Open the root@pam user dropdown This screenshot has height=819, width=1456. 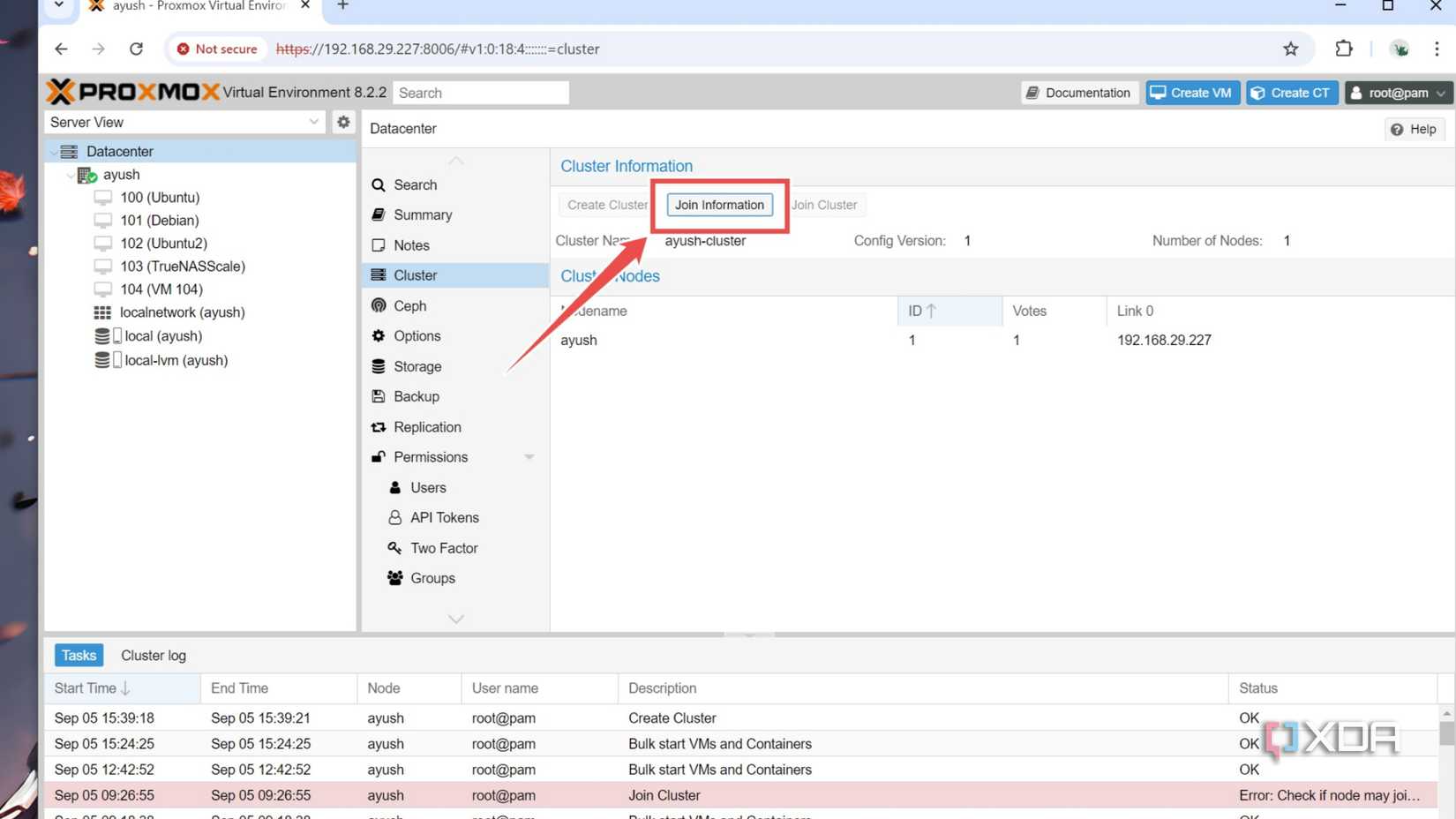point(1398,93)
